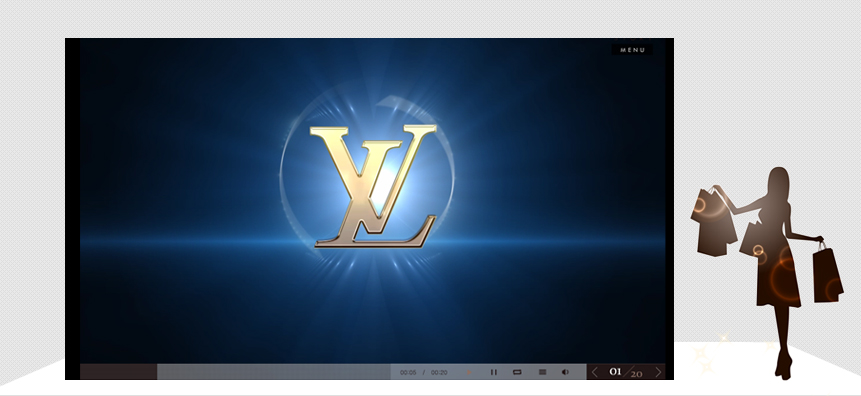Pause the video with the pause icon
861x396 pixels.
[494, 372]
